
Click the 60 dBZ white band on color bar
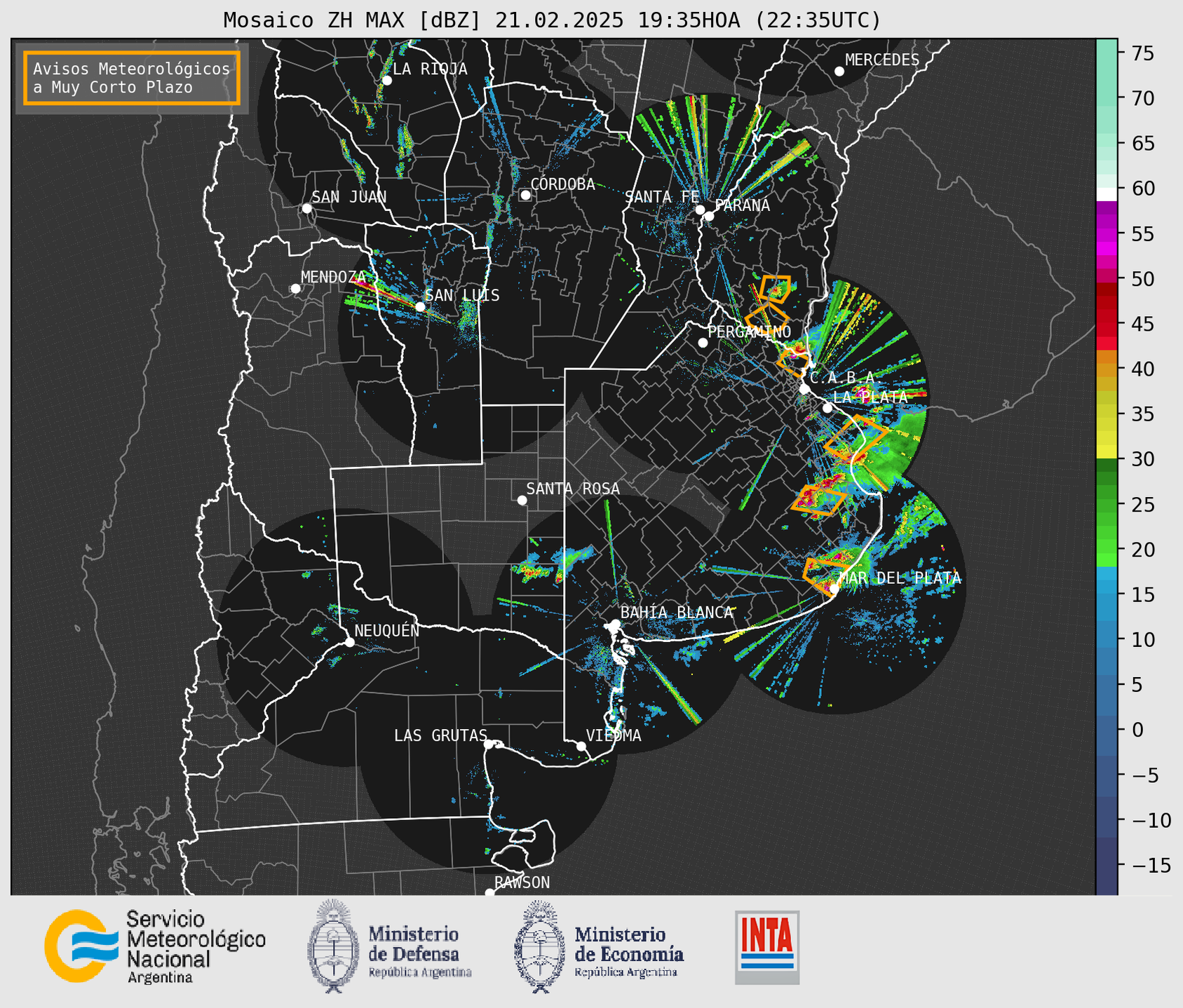click(x=1107, y=194)
